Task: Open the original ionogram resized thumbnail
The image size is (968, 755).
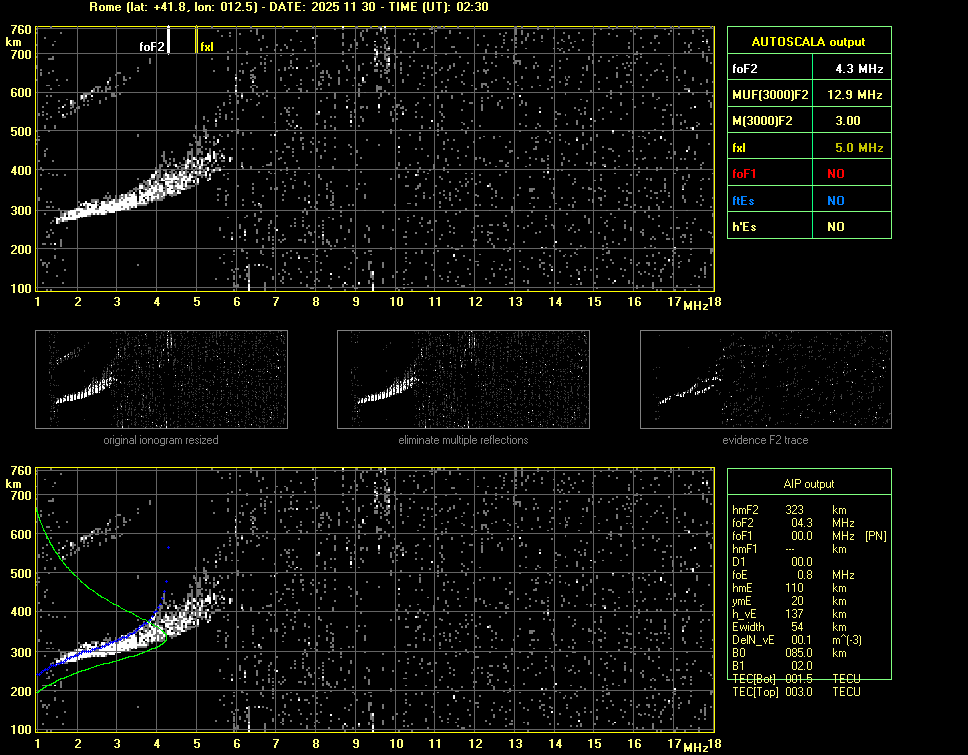Action: pos(161,379)
